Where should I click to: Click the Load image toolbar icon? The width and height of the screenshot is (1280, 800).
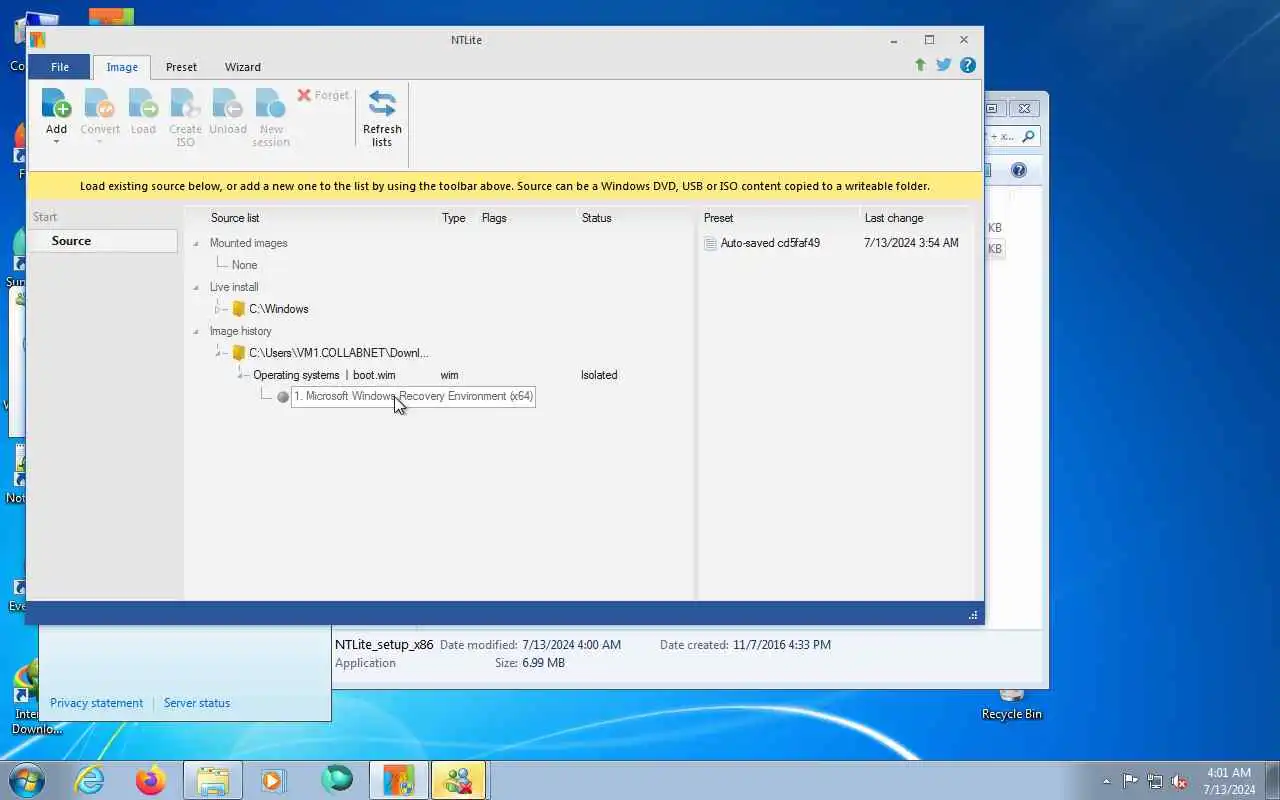click(143, 104)
